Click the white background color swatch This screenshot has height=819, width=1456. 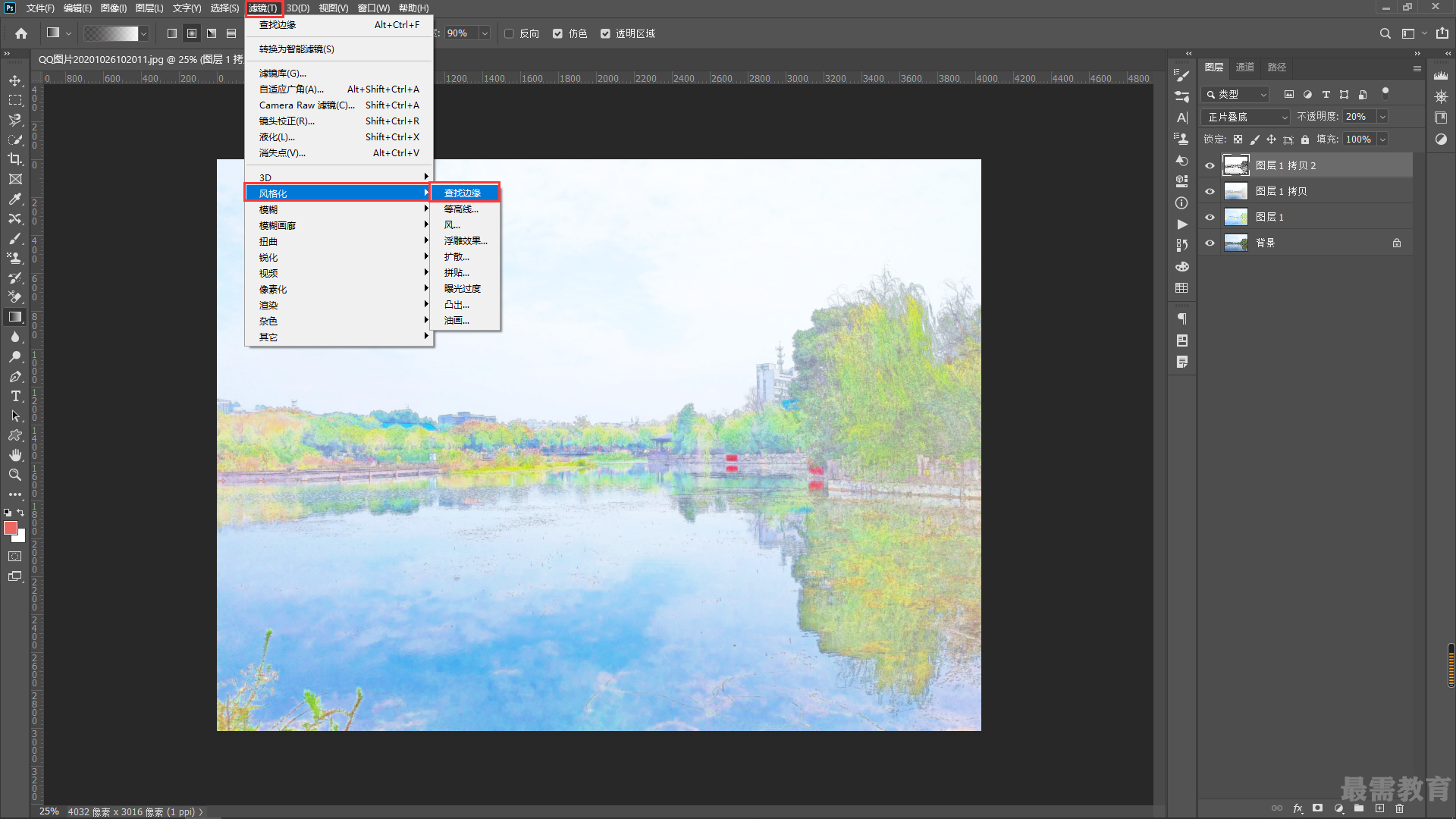coord(20,537)
